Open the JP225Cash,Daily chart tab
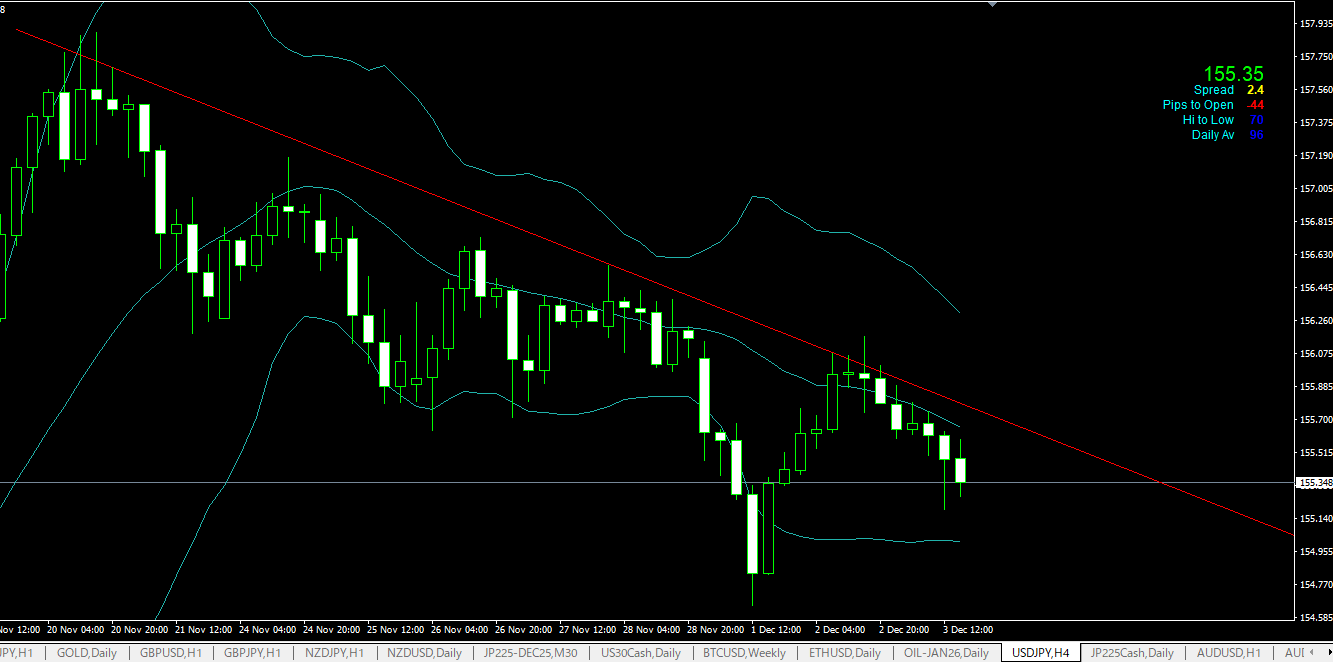Image resolution: width=1333 pixels, height=662 pixels. tap(1132, 653)
